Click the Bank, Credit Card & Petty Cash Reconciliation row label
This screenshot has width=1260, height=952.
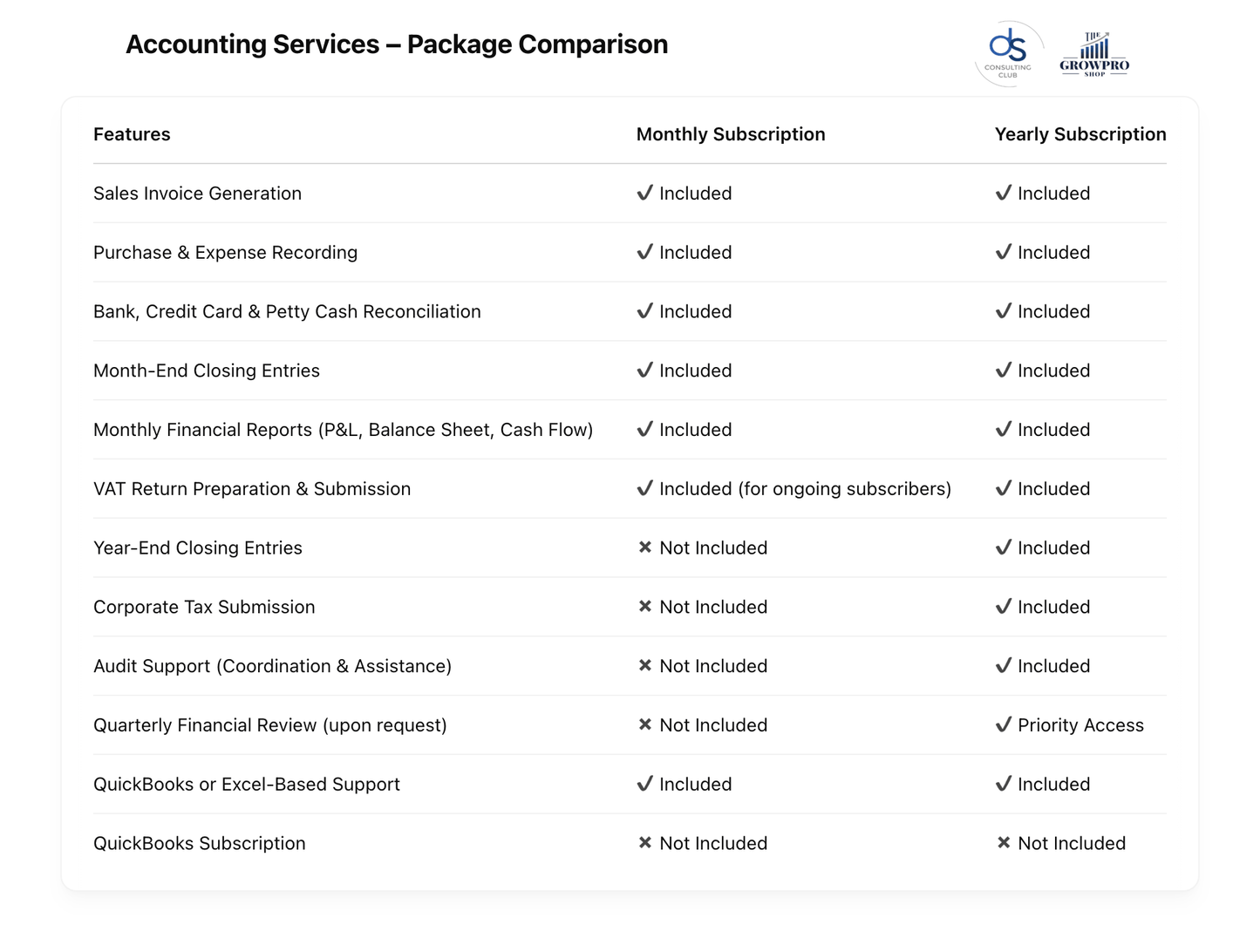pyautogui.click(x=287, y=311)
